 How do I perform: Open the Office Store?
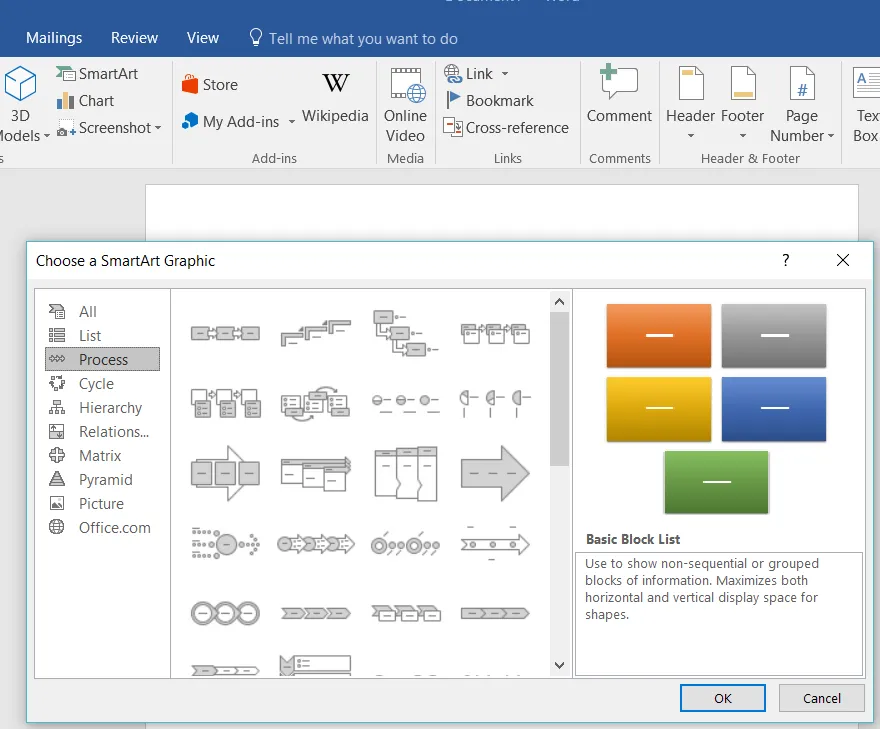coord(210,84)
